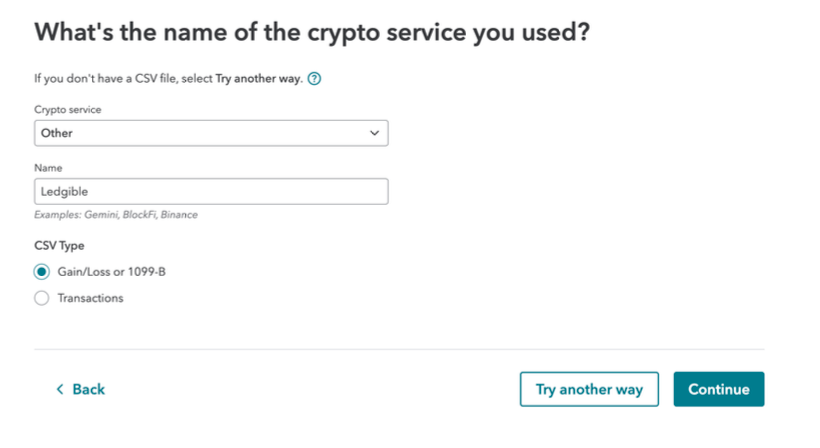820x448 pixels.
Task: Select the Gain/Loss or 1099-B radio button
Action: pyautogui.click(x=42, y=272)
